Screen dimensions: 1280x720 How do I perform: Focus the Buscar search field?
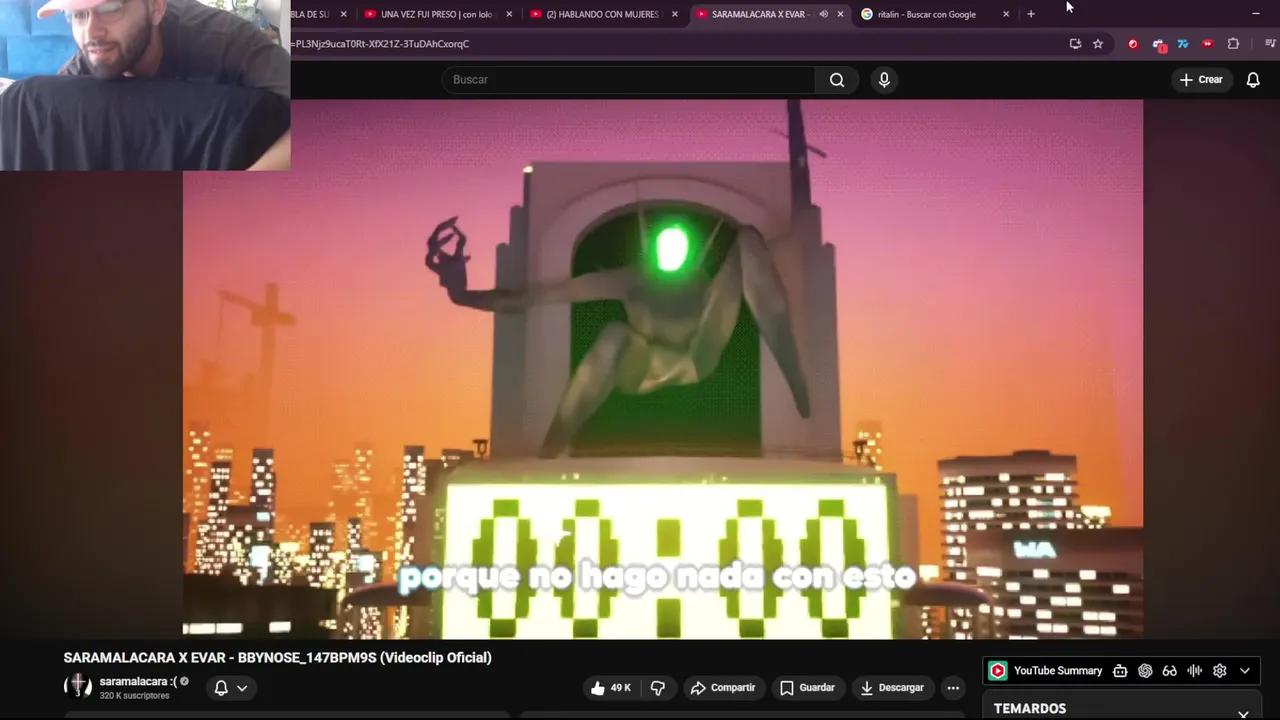coord(629,80)
